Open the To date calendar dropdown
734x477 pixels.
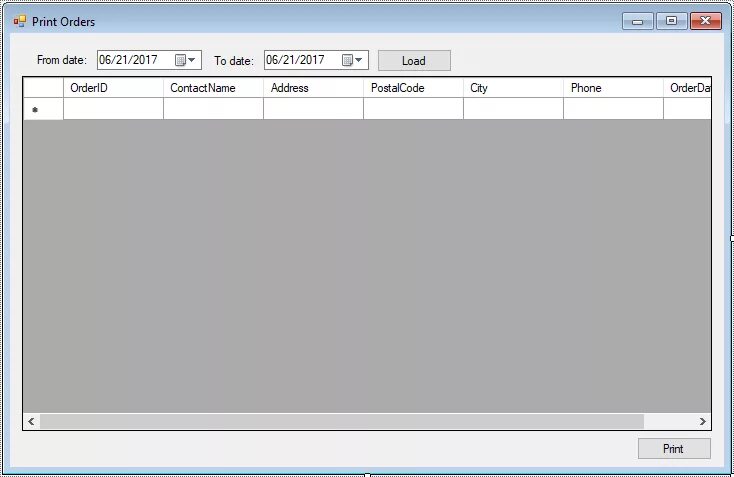[352, 60]
